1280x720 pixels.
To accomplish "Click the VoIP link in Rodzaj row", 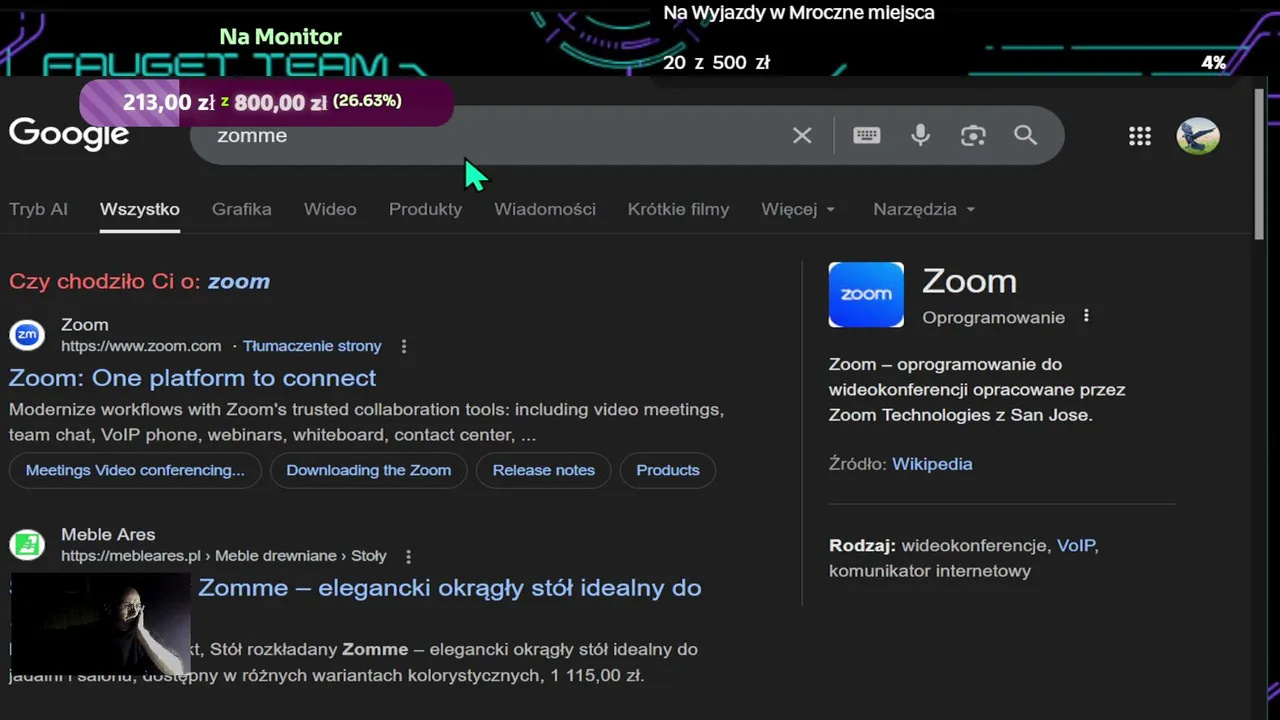I will click(x=1076, y=546).
